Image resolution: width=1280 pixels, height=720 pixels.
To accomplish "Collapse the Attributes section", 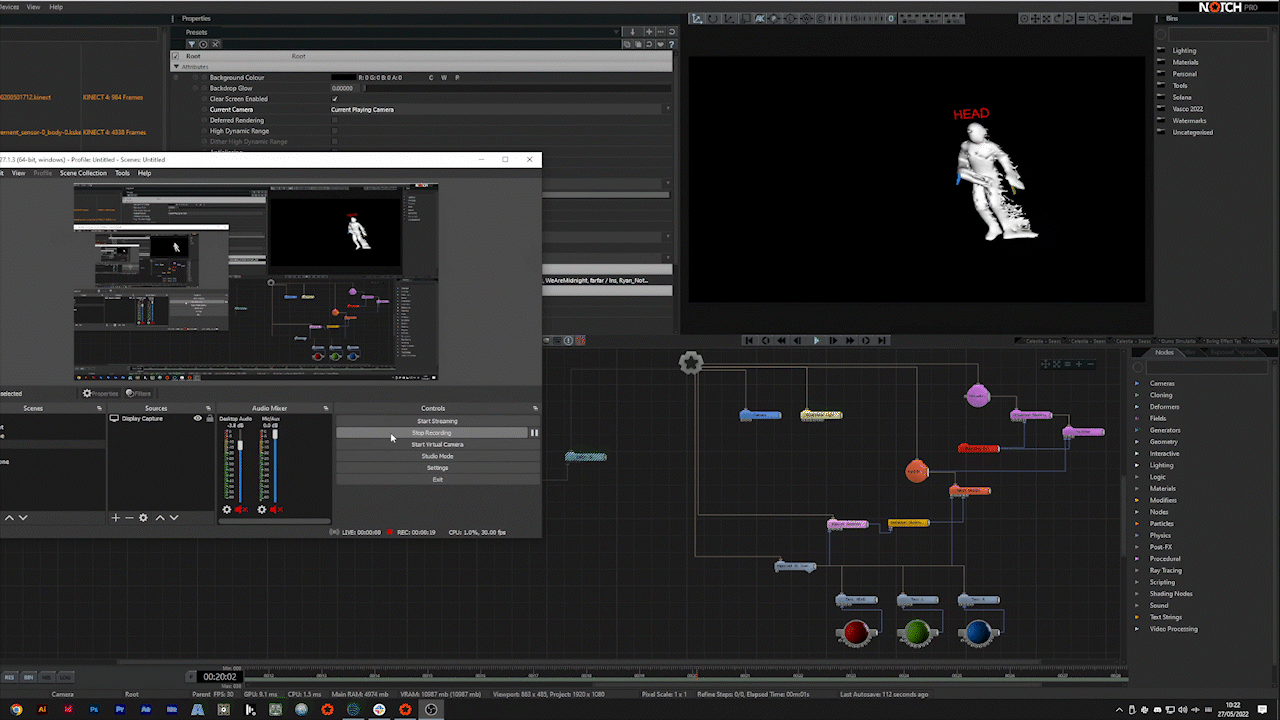I will pyautogui.click(x=176, y=67).
